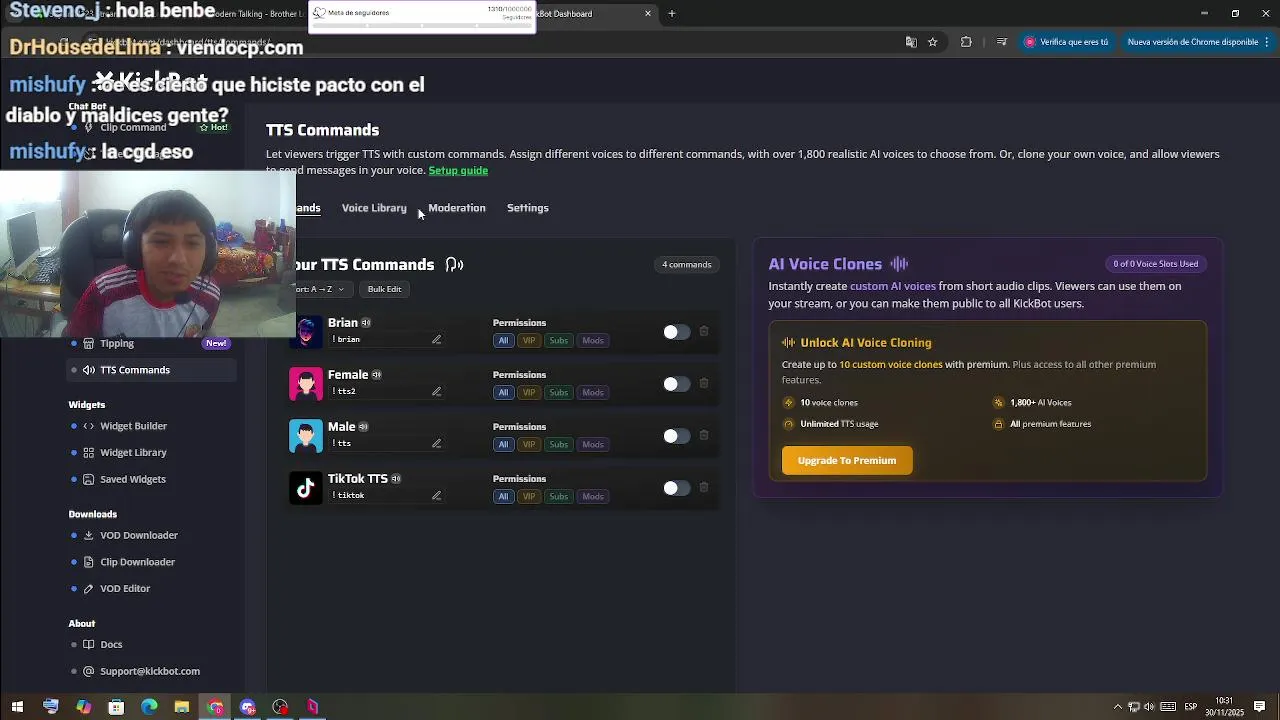Enable the TikTok TTS command toggle

[676, 488]
